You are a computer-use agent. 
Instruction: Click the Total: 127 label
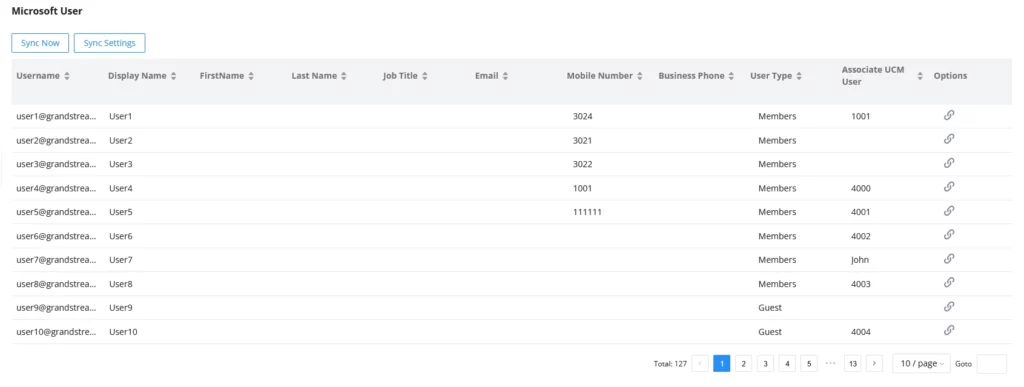[670, 364]
